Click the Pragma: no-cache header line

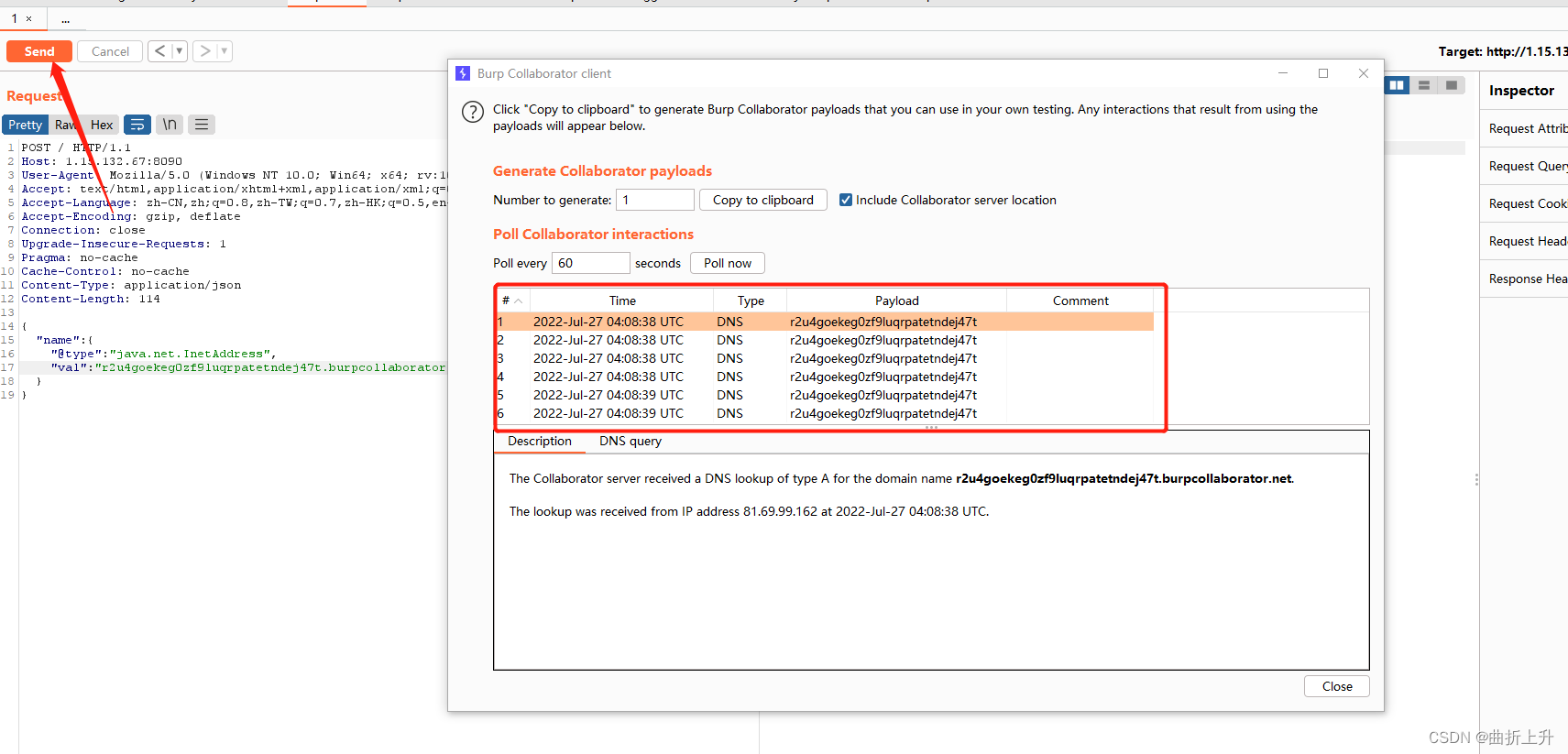point(80,257)
